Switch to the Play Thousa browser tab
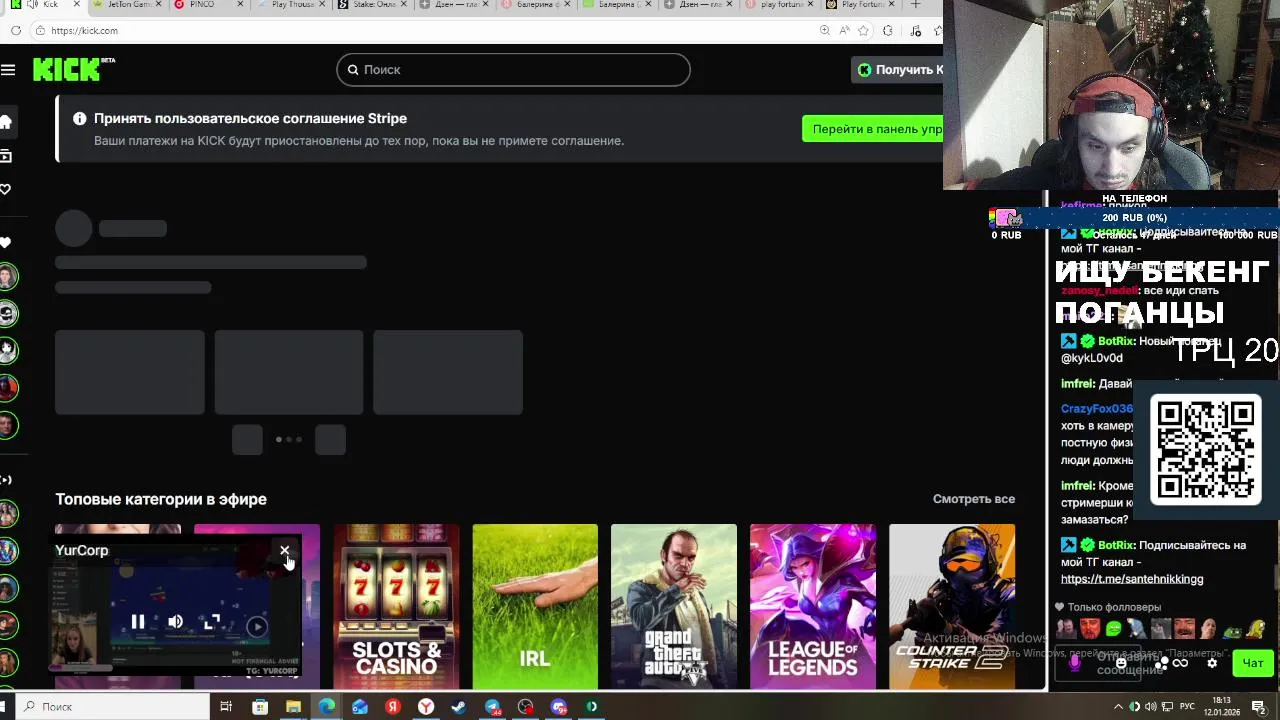 (x=290, y=5)
